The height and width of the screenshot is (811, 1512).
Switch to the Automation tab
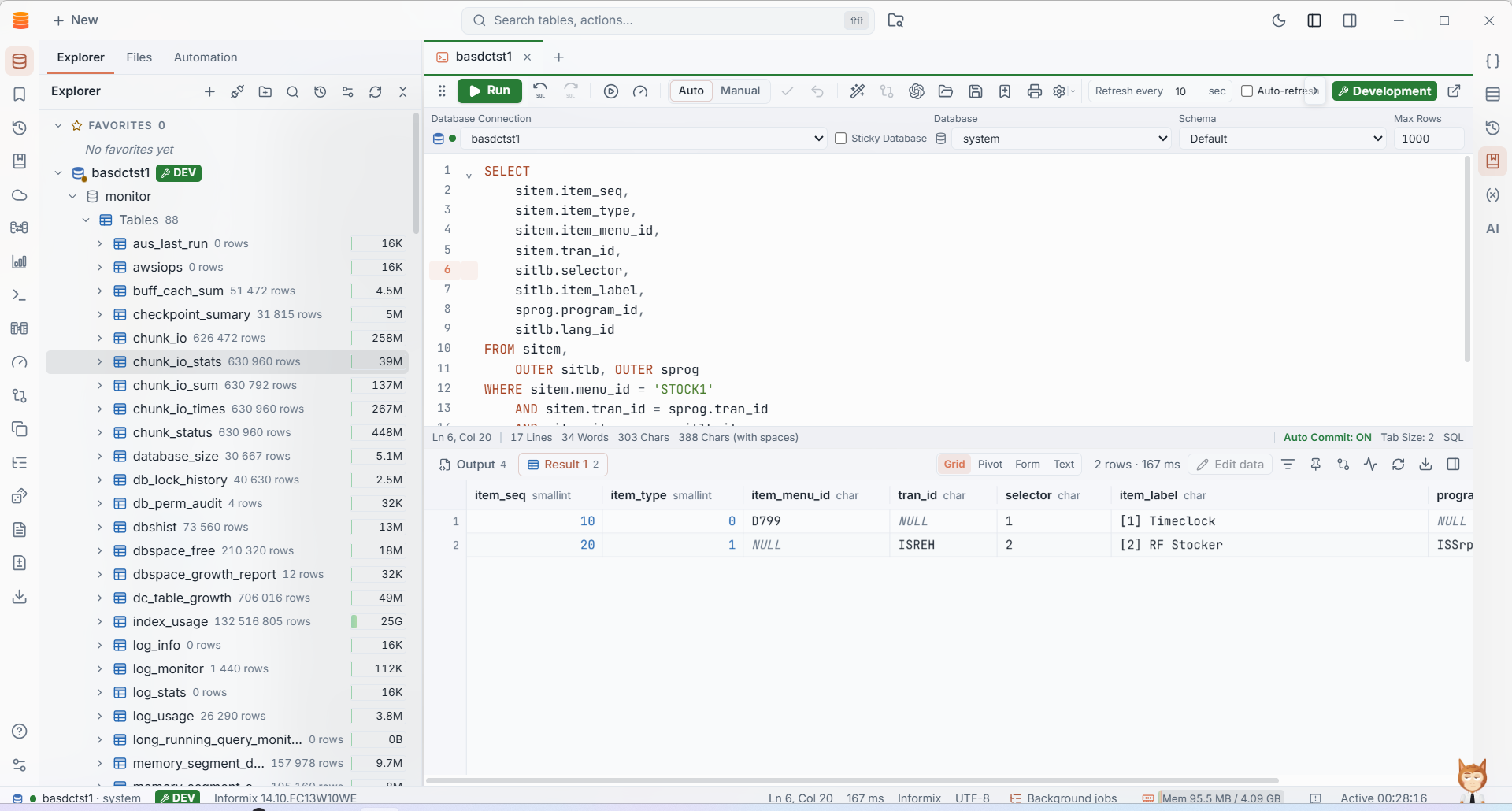click(x=206, y=57)
